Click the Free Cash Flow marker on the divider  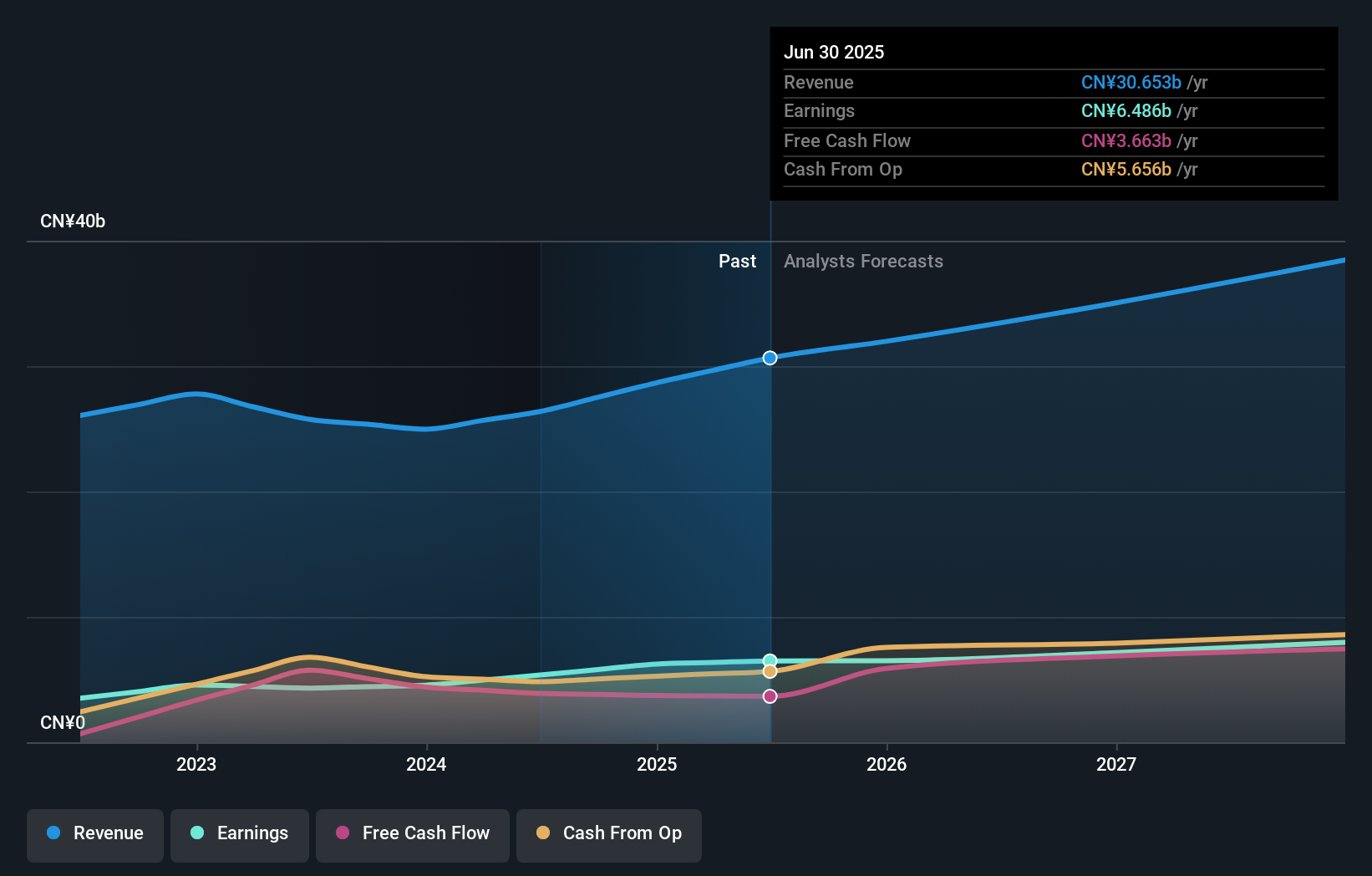click(x=770, y=695)
